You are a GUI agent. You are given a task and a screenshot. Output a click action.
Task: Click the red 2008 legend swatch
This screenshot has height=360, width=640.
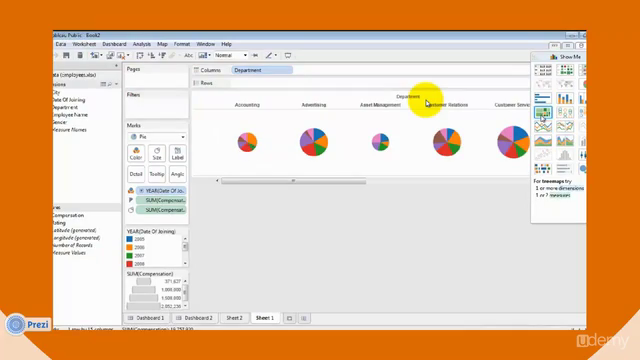click(129, 264)
